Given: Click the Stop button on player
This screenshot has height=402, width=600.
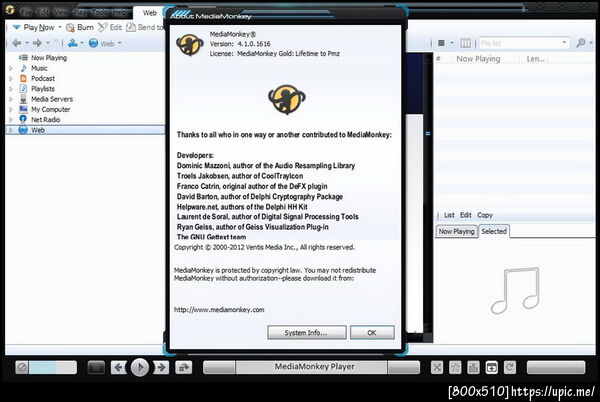Looking at the screenshot, I should tap(96, 368).
